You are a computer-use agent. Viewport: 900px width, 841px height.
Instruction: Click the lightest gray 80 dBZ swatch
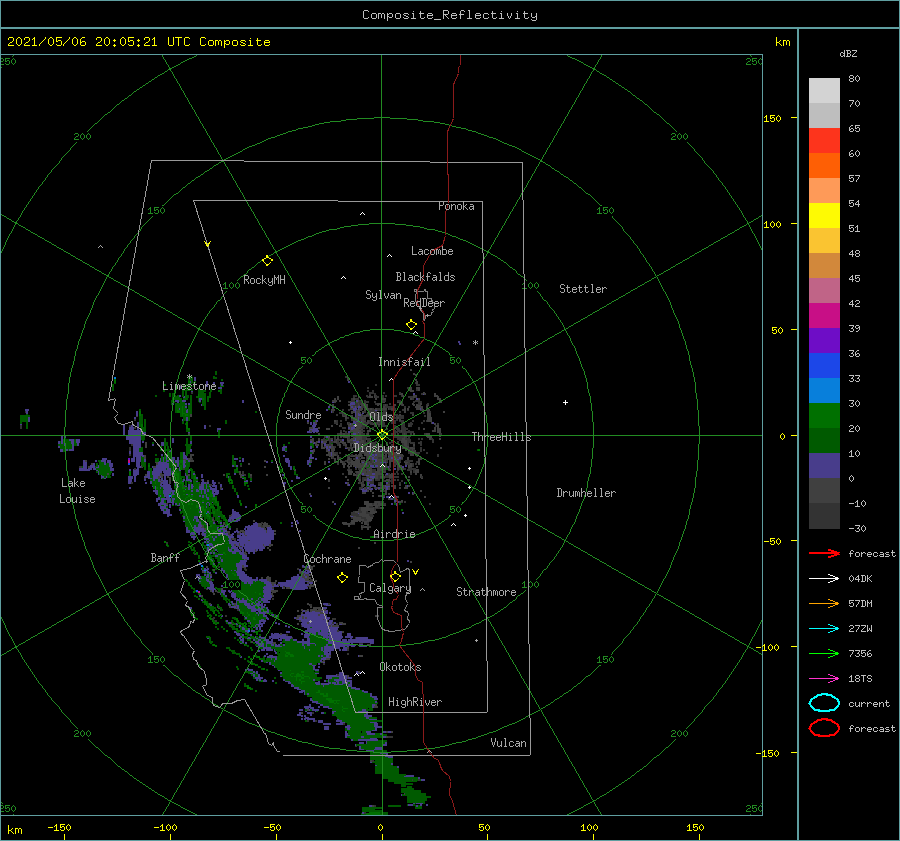(824, 90)
